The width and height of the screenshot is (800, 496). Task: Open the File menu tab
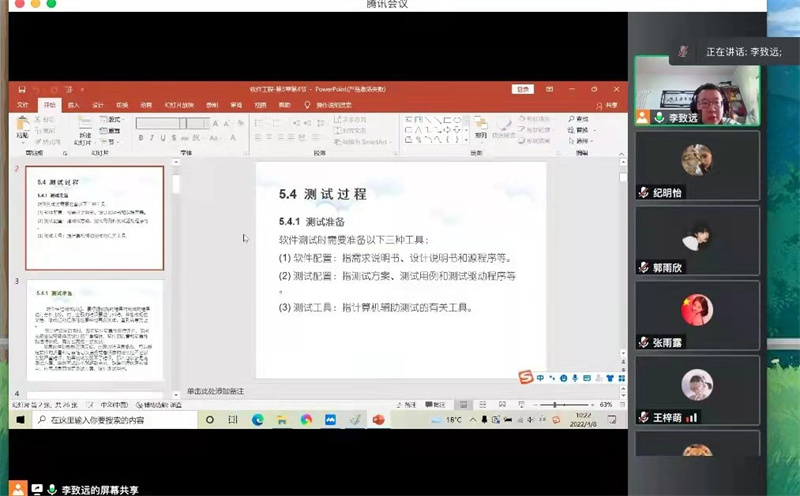tap(23, 104)
